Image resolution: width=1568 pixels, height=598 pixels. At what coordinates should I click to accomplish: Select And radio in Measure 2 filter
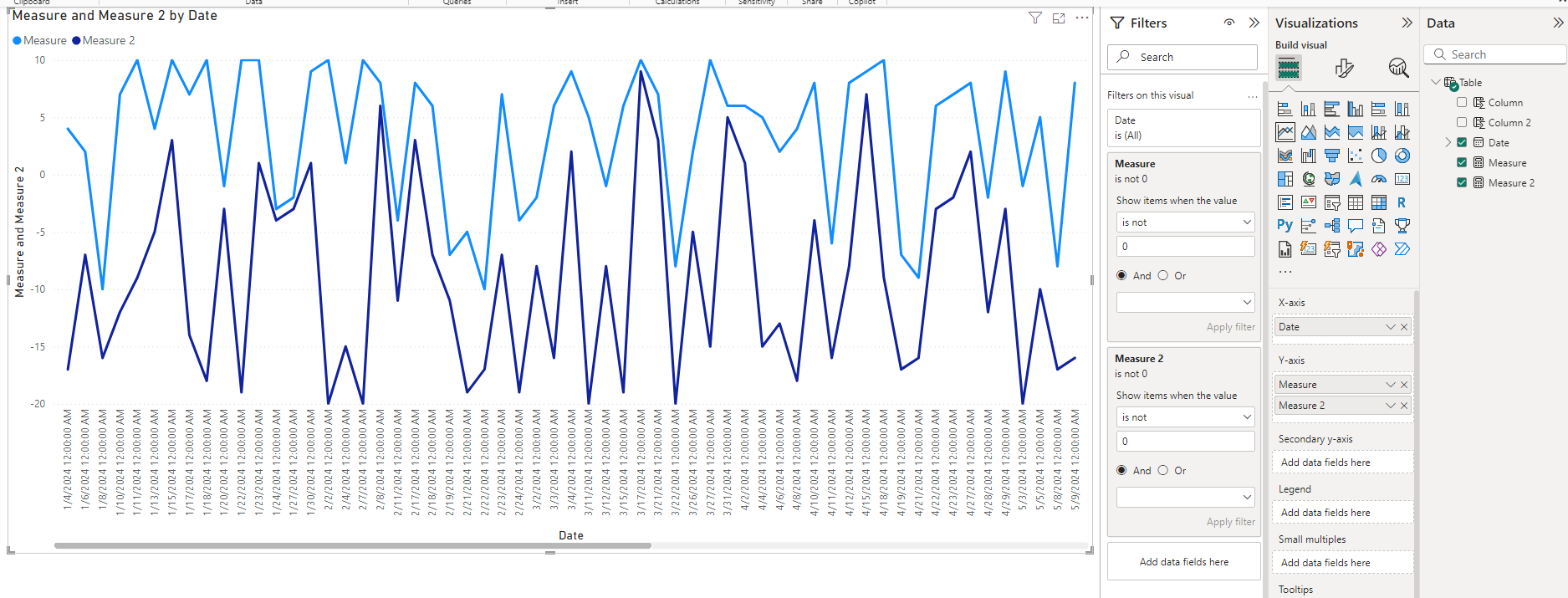point(1121,470)
